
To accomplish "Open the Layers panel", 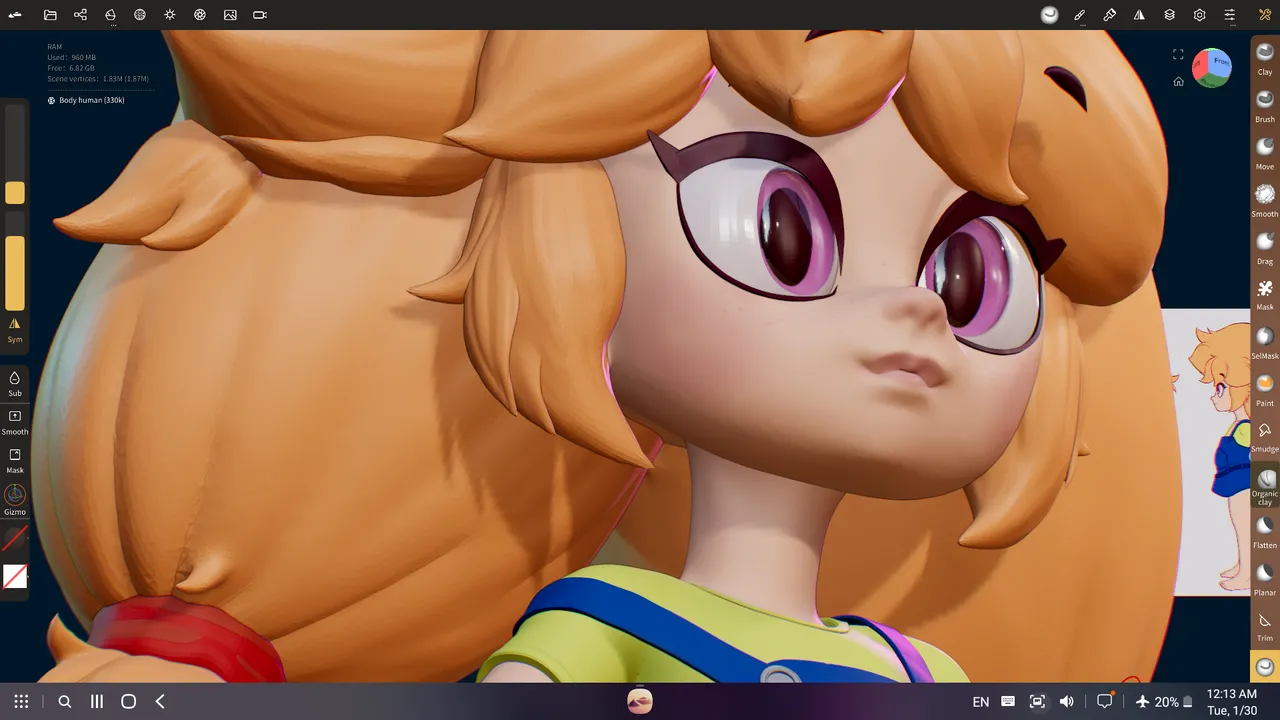I will (x=1169, y=15).
